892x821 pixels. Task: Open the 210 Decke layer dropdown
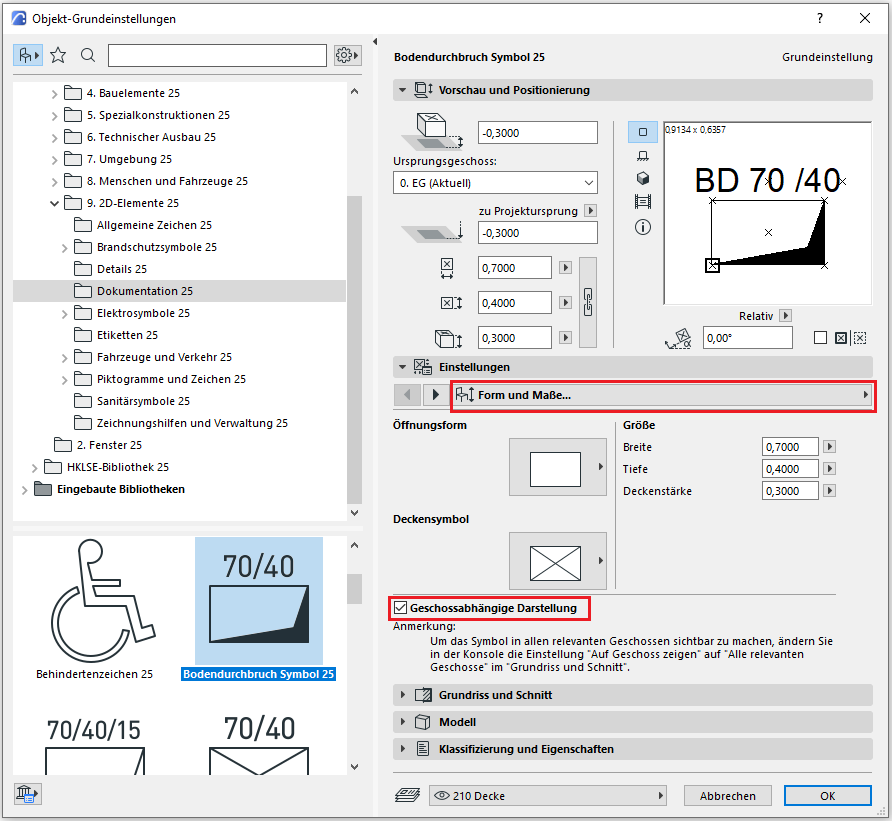pyautogui.click(x=548, y=796)
